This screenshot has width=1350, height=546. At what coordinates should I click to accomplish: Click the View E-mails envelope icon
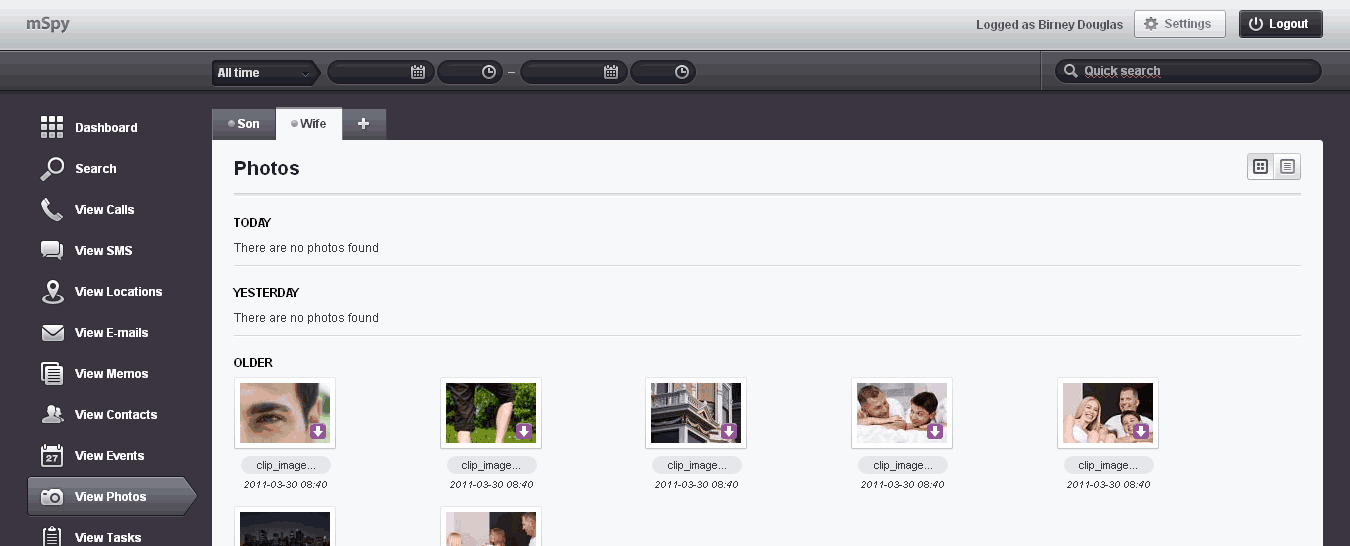point(52,333)
